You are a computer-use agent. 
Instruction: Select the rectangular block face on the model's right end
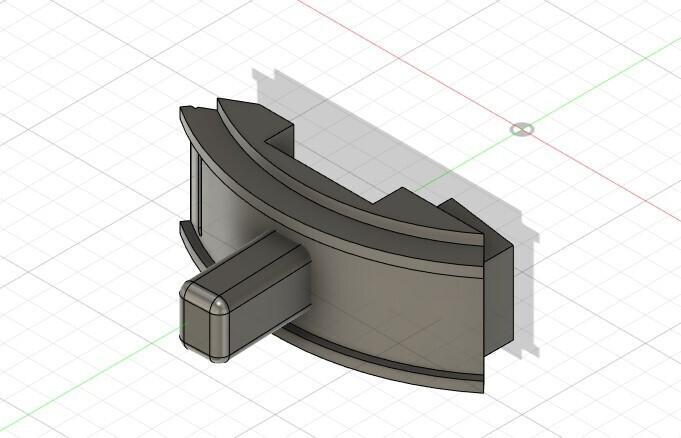pyautogui.click(x=498, y=300)
